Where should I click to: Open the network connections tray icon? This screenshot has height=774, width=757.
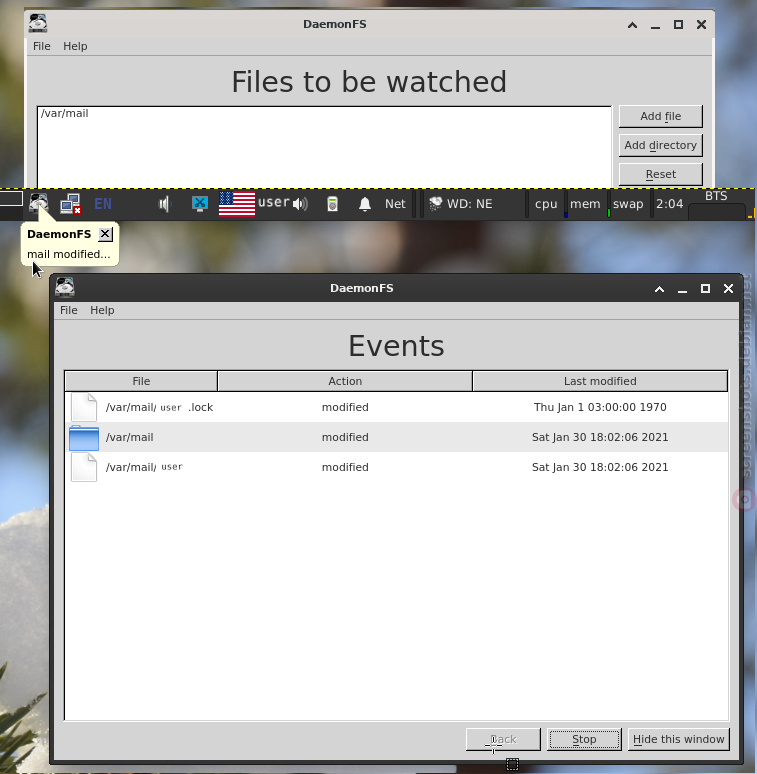click(x=71, y=203)
